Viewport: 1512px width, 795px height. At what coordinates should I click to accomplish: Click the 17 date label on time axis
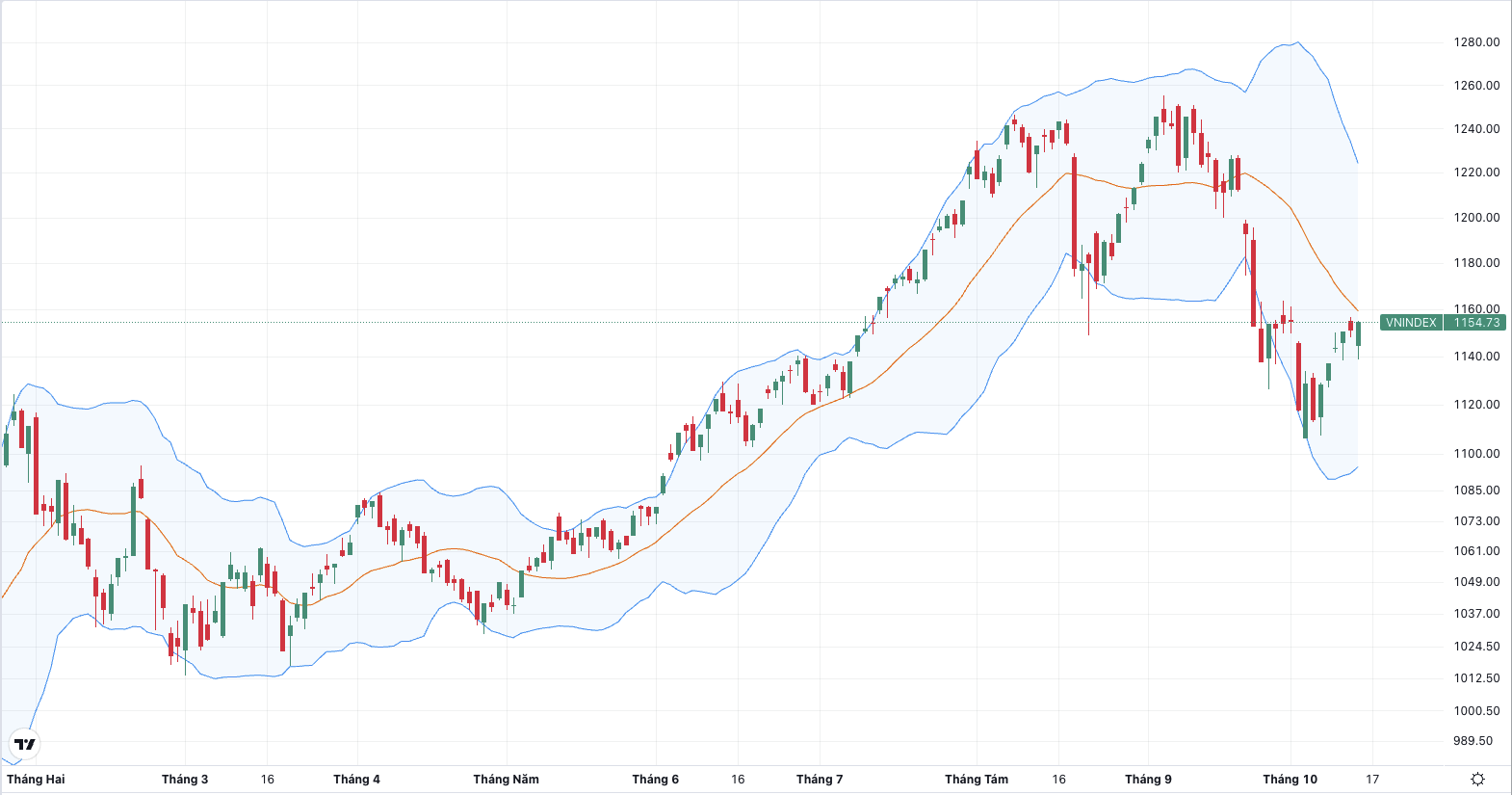(1372, 780)
